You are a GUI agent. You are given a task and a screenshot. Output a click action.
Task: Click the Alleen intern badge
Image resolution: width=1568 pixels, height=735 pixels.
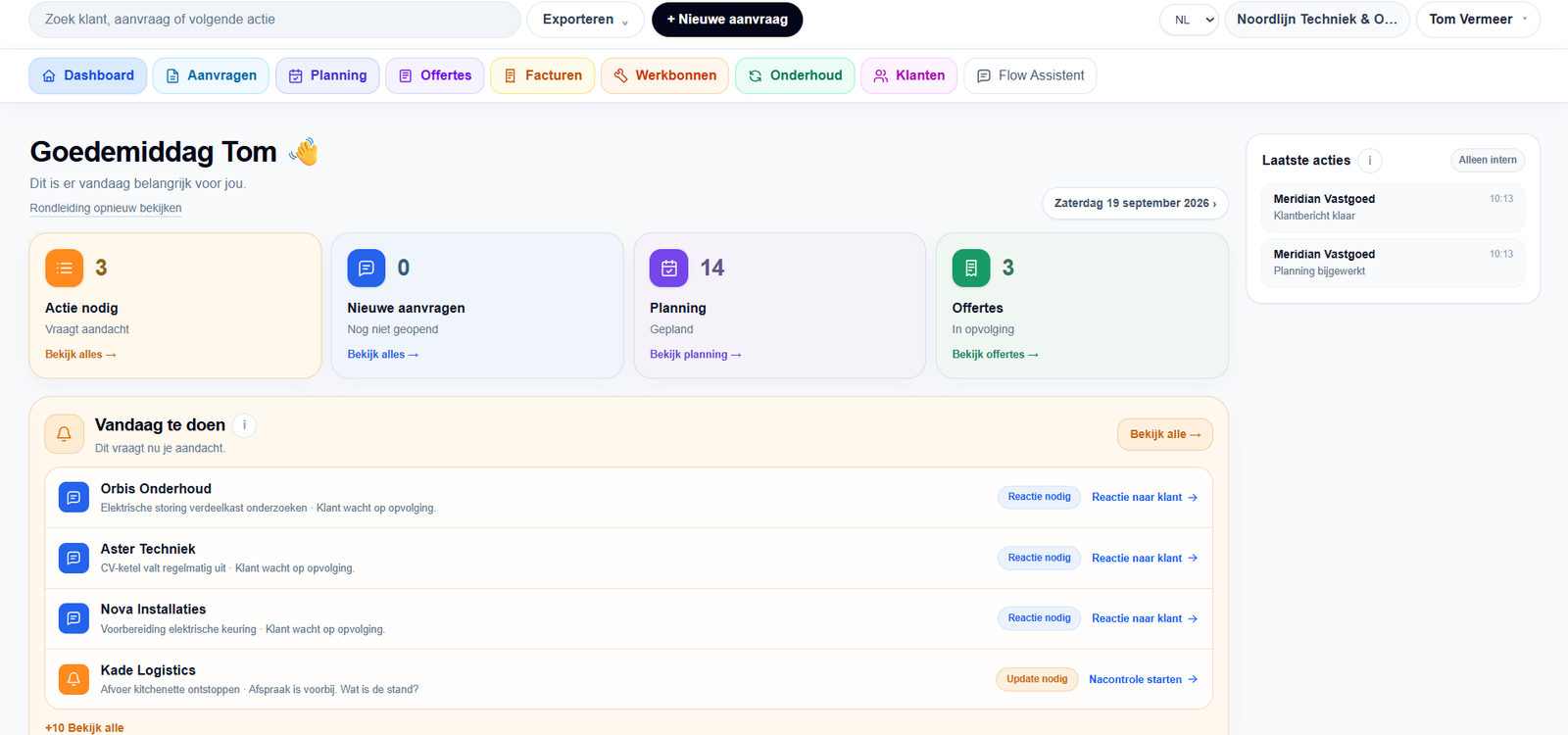[1488, 161]
